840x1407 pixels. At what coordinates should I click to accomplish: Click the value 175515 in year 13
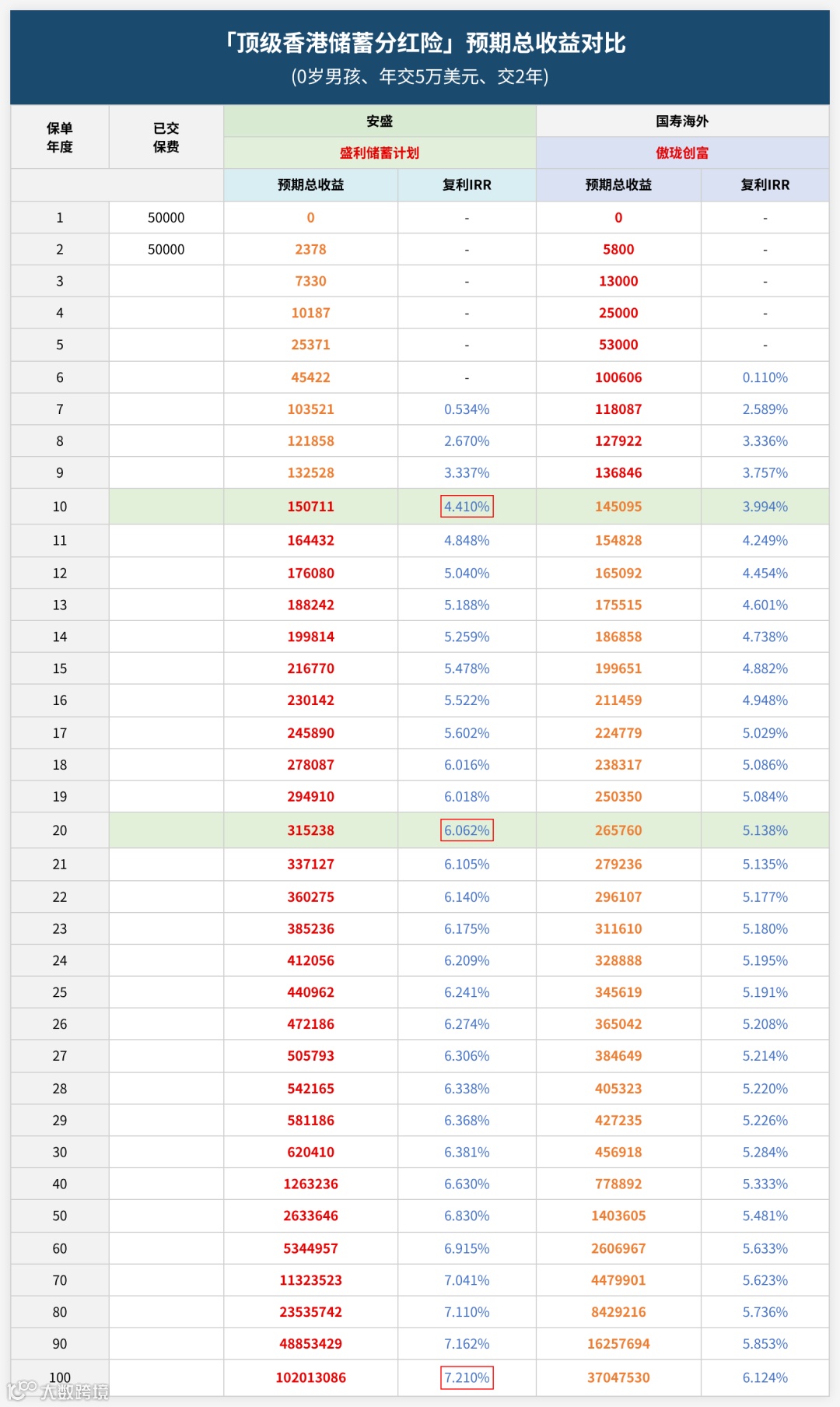point(618,606)
